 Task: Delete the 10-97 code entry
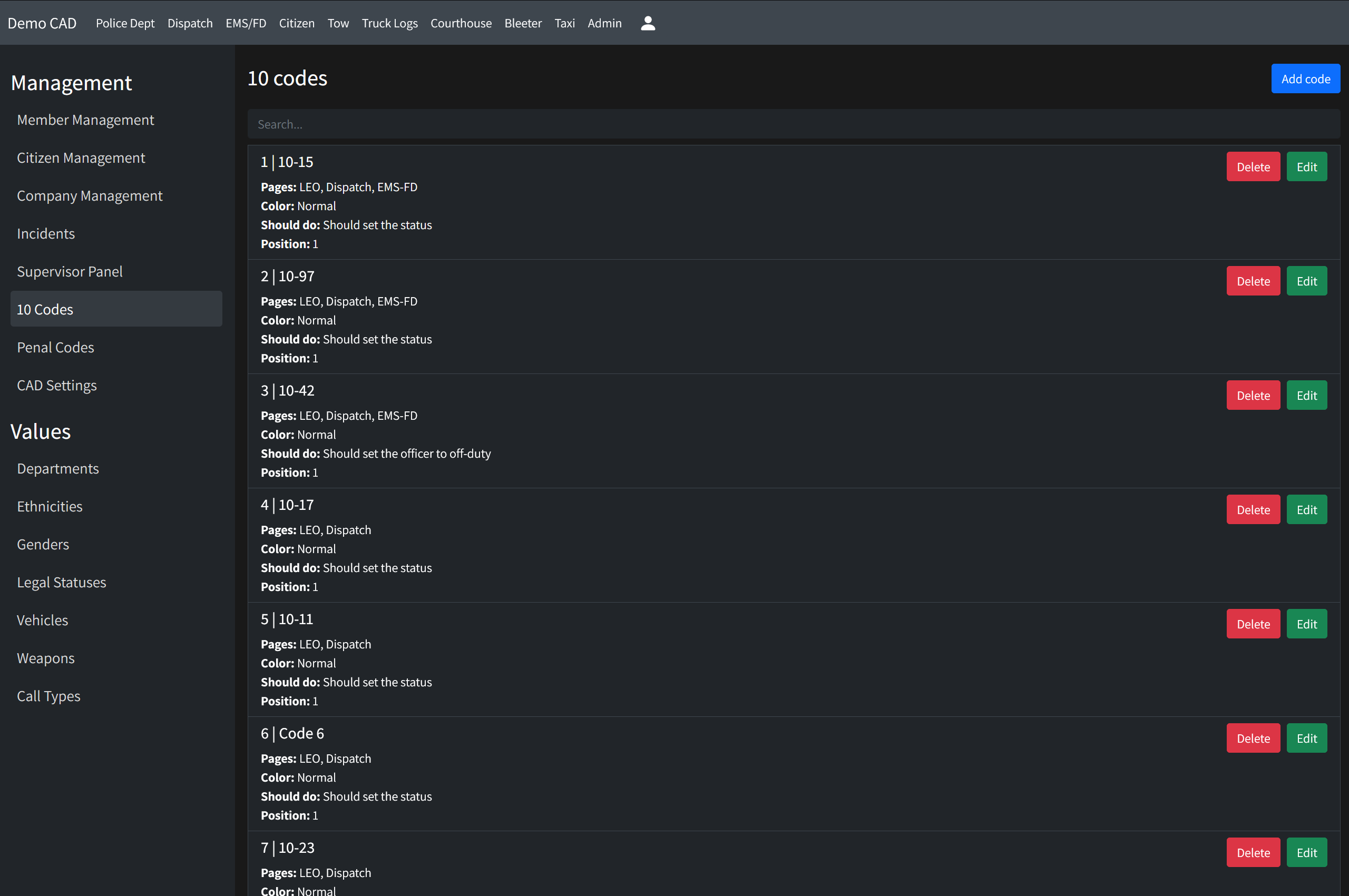click(1253, 281)
